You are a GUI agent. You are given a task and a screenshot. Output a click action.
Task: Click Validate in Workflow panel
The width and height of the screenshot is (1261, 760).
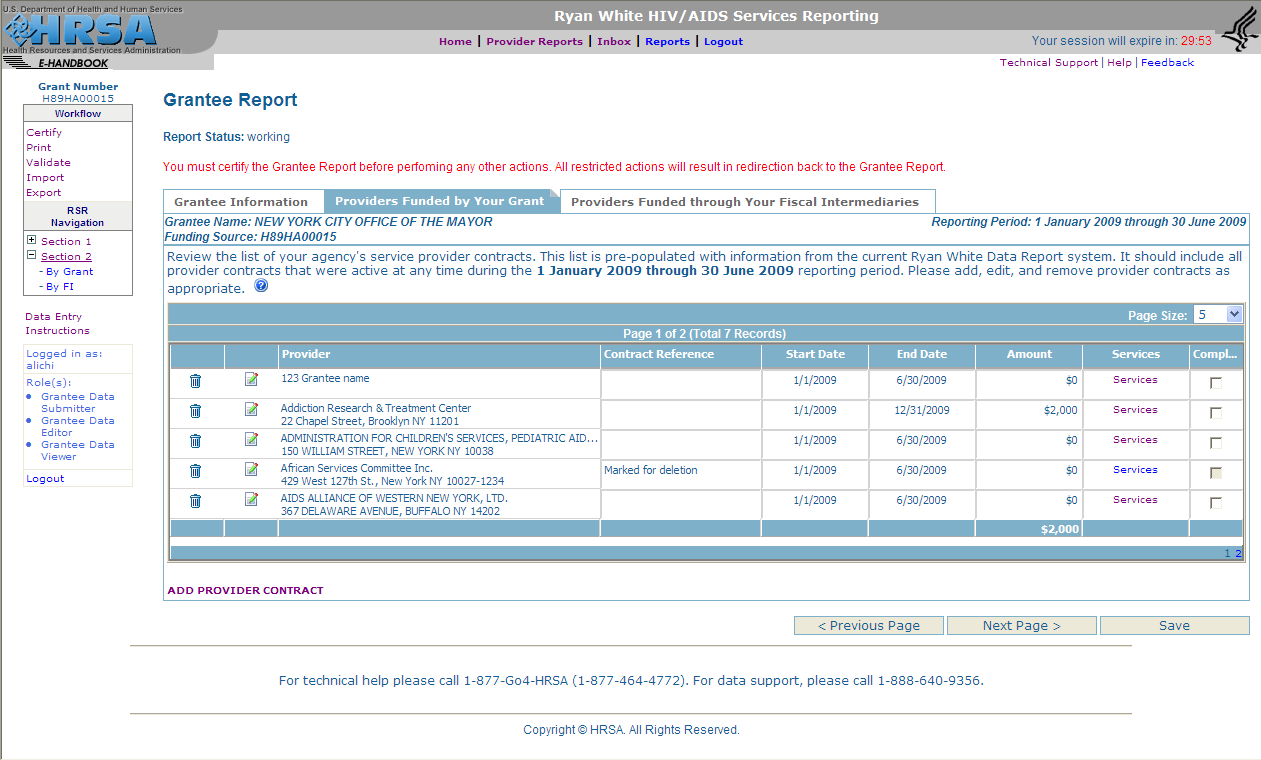tap(48, 163)
